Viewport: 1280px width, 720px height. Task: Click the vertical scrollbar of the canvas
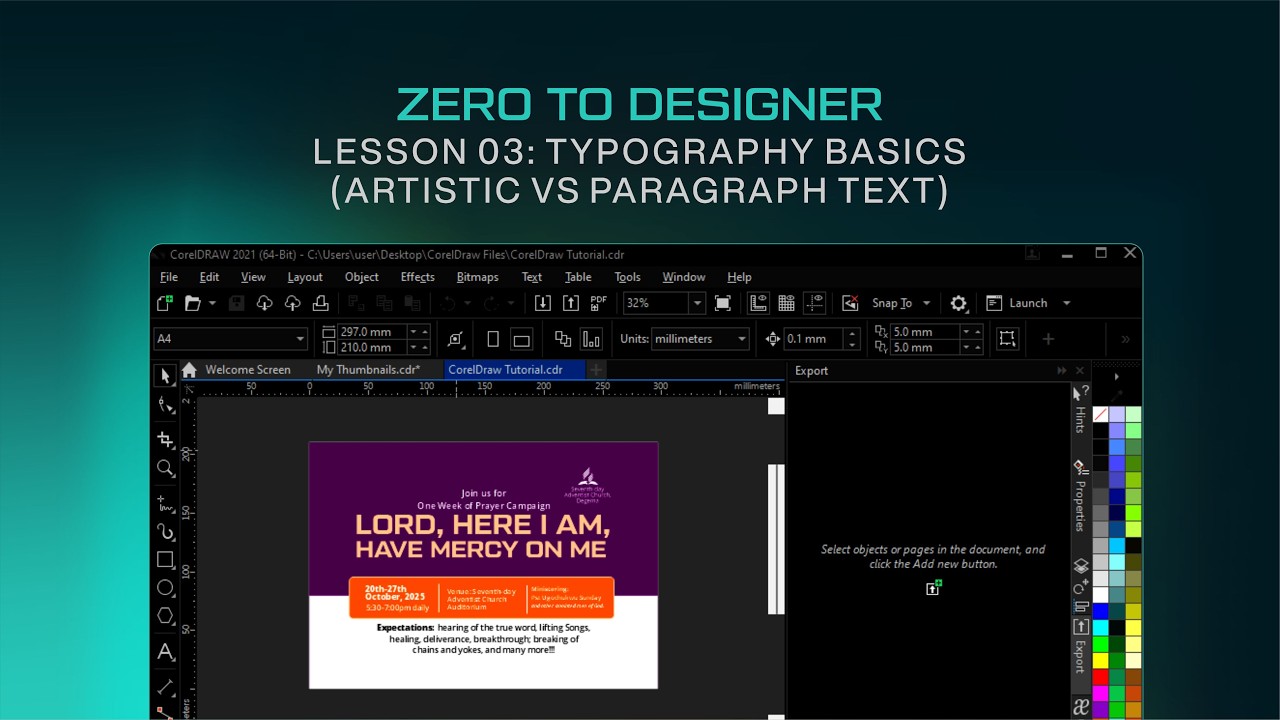pyautogui.click(x=776, y=540)
